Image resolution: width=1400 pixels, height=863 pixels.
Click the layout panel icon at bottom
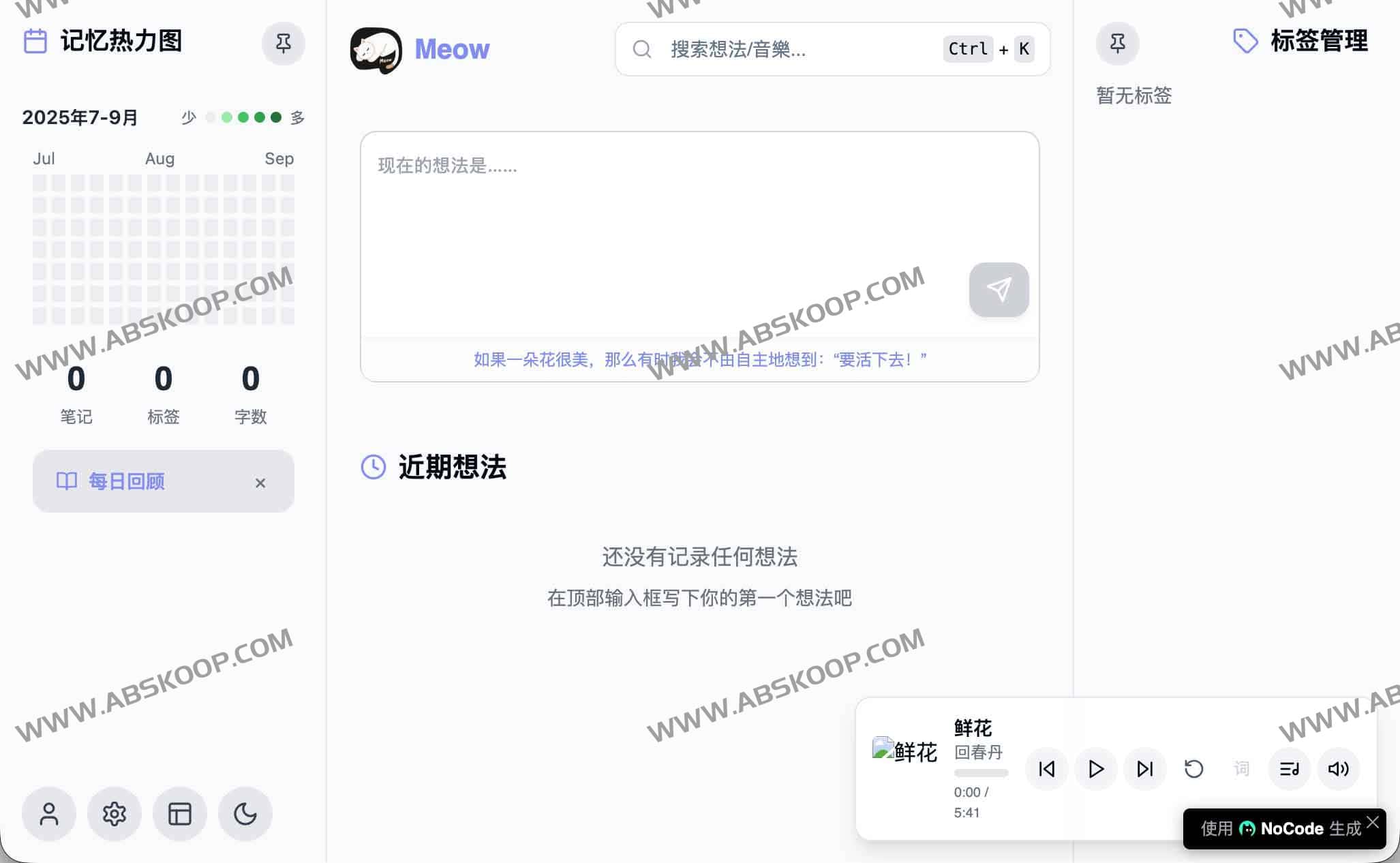179,814
